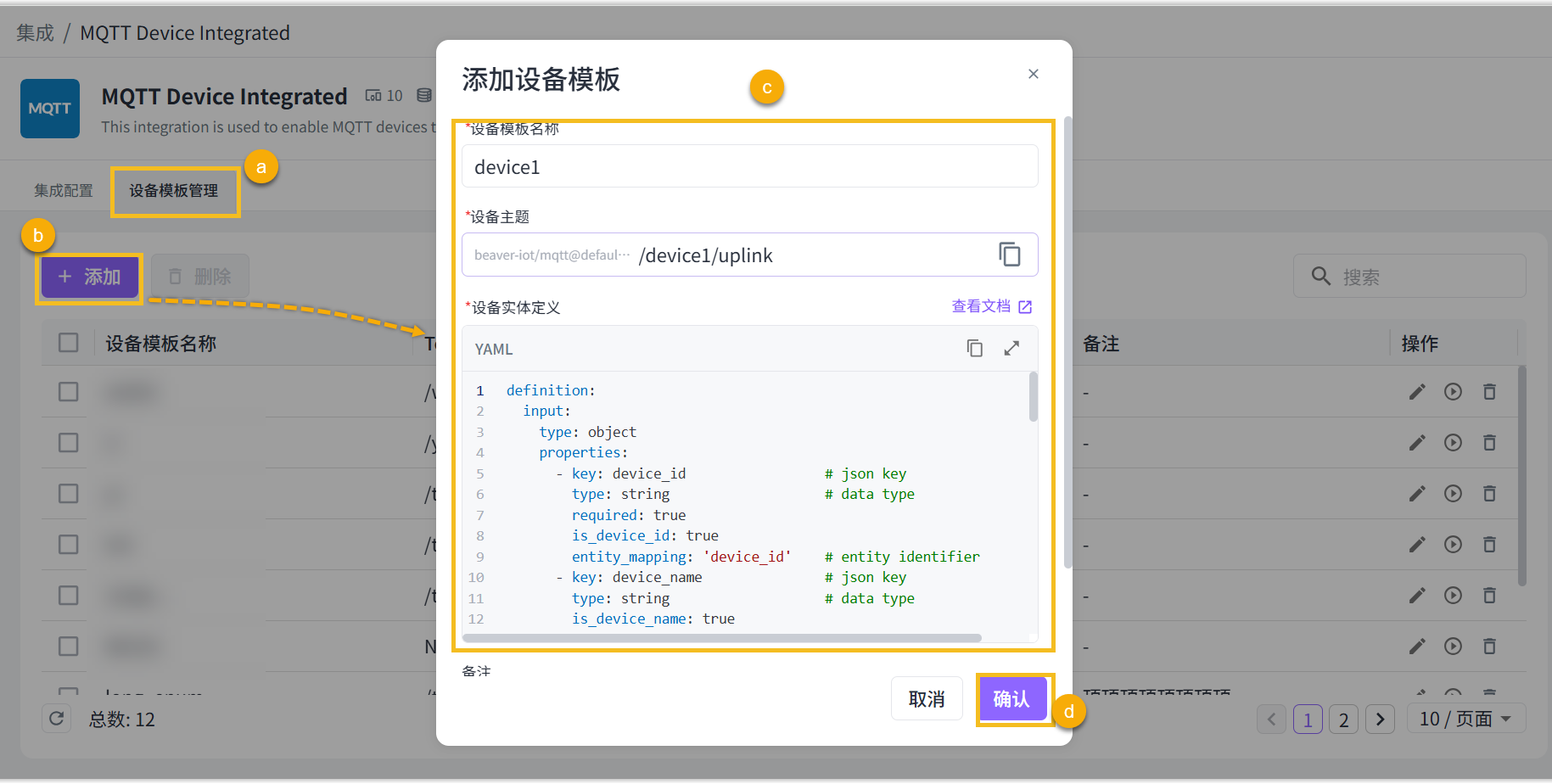Expand the YAML editor to fullscreen
This screenshot has height=784, width=1552.
coord(1011,349)
